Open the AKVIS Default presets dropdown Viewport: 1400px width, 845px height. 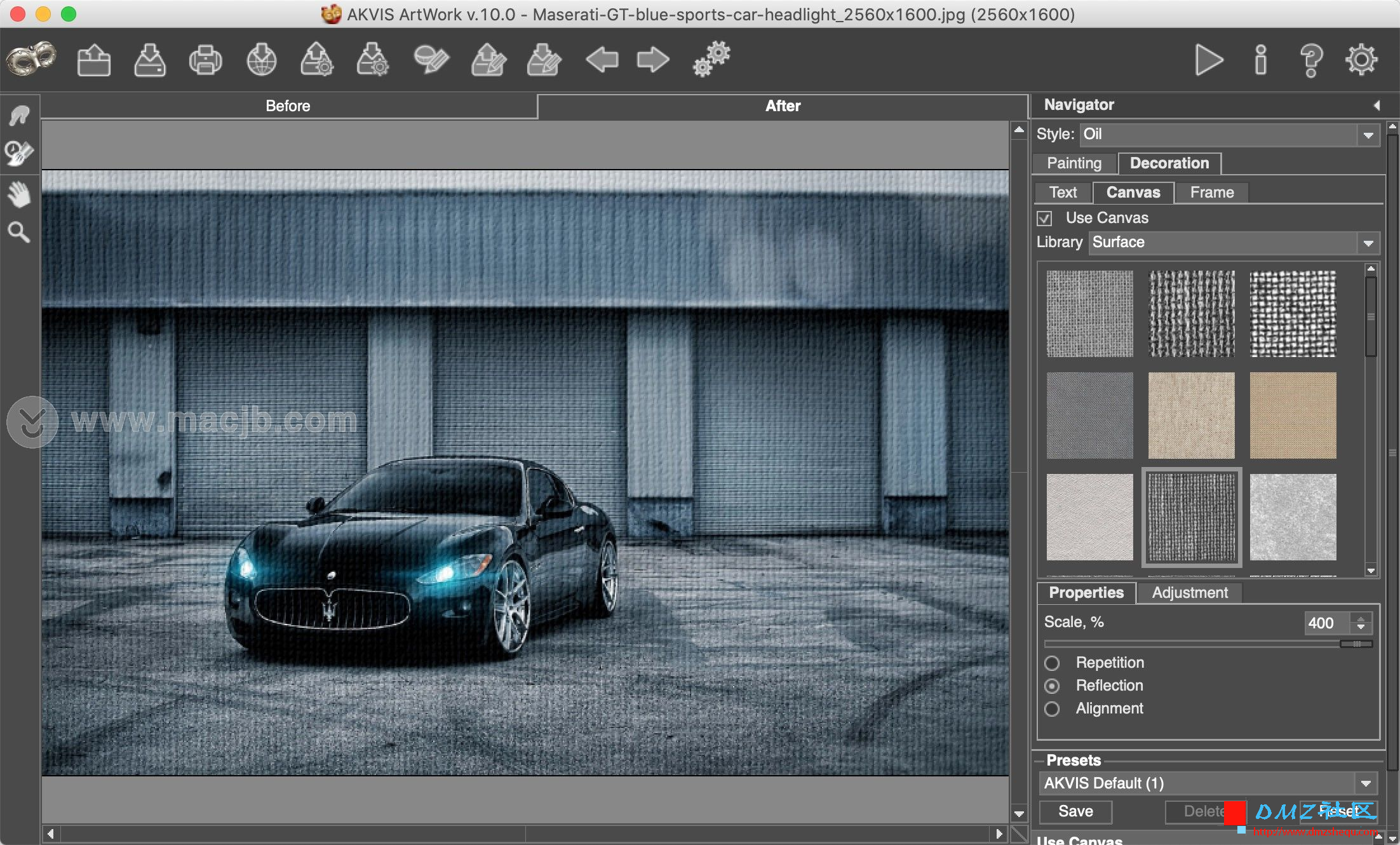click(x=1208, y=783)
